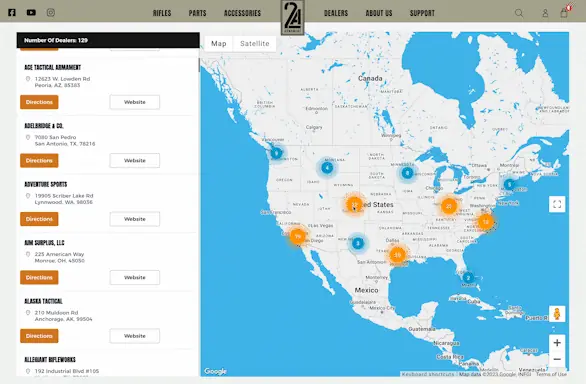Click the Houston area orange cluster marker
The width and height of the screenshot is (586, 384).
click(x=397, y=255)
